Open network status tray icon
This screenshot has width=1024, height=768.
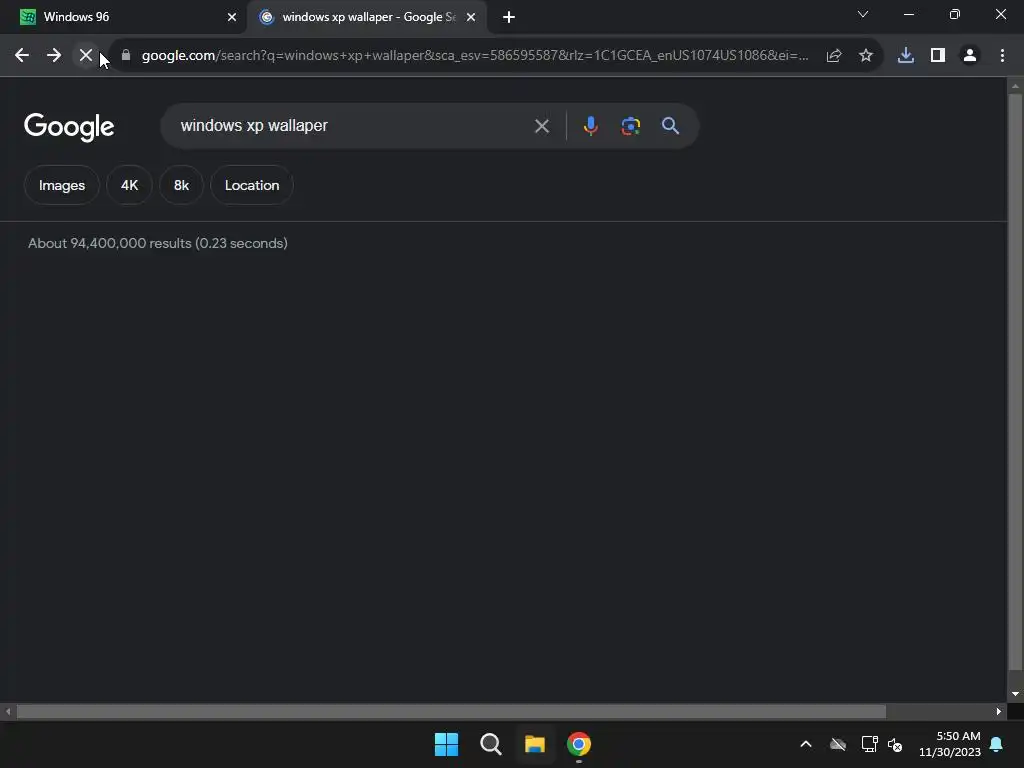click(x=869, y=744)
